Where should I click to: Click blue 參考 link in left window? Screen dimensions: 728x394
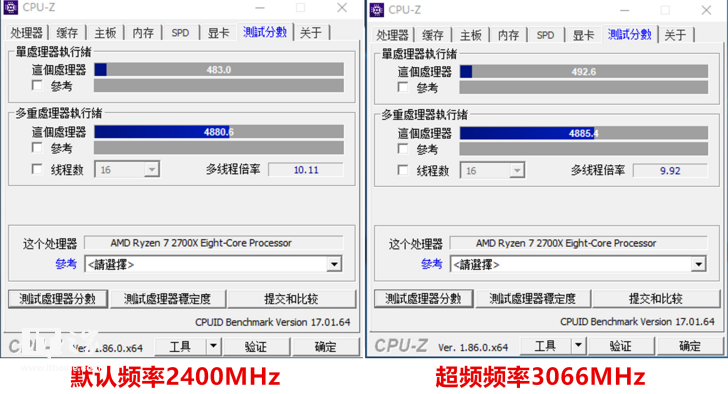click(x=65, y=264)
